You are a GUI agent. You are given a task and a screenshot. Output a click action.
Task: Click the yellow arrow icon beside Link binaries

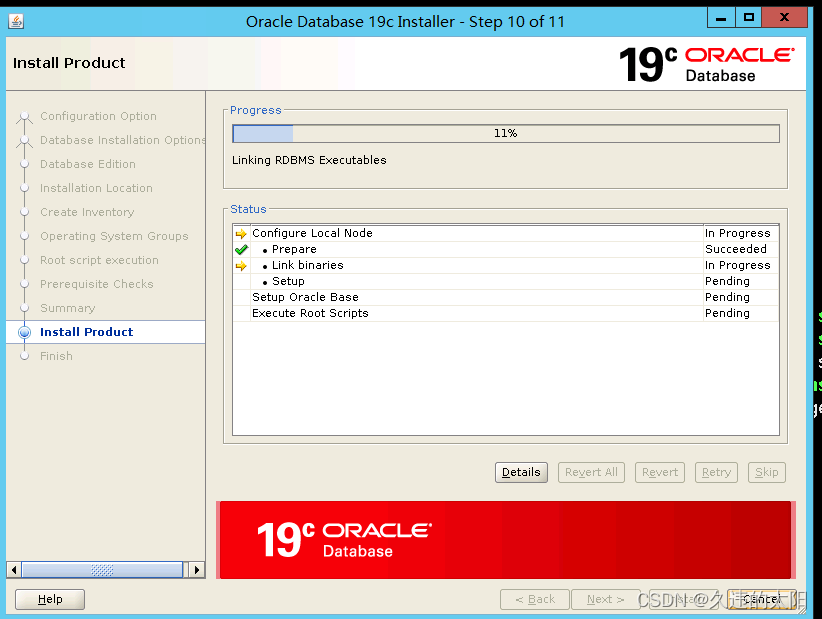[x=241, y=266]
